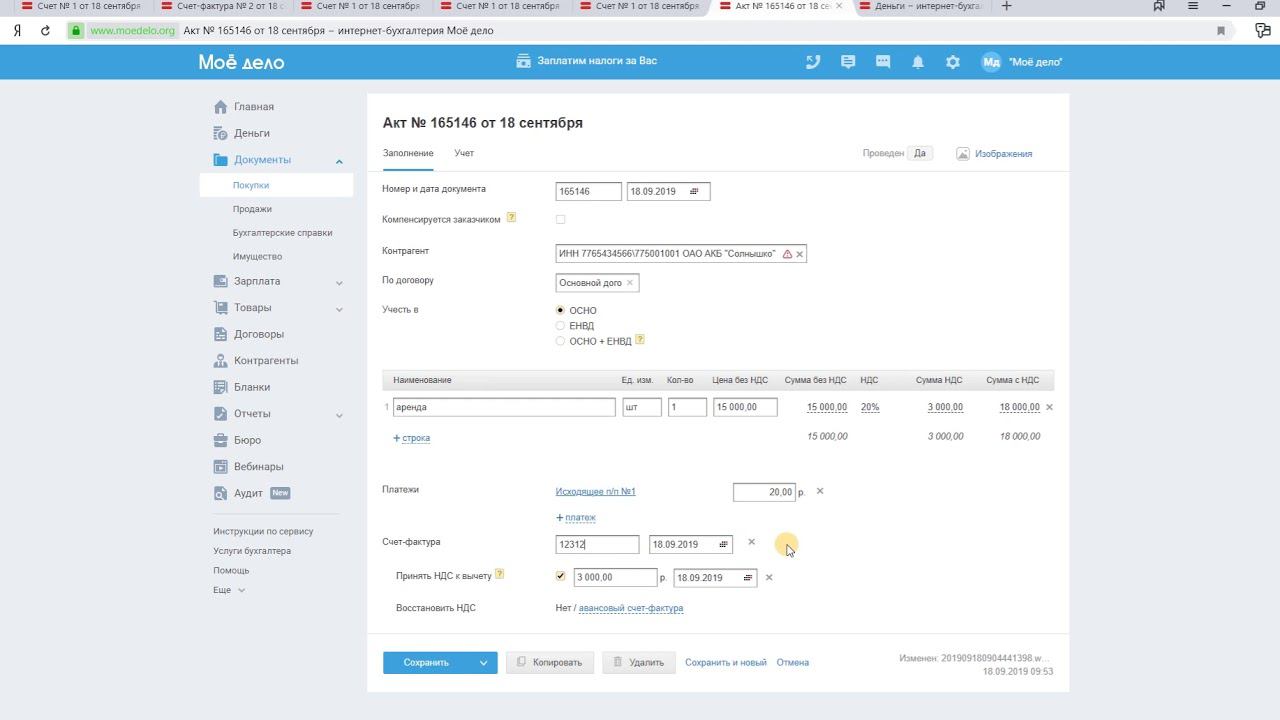Uncheck Принять НДС к вычету checkbox
This screenshot has width=1280, height=720.
pyautogui.click(x=560, y=576)
